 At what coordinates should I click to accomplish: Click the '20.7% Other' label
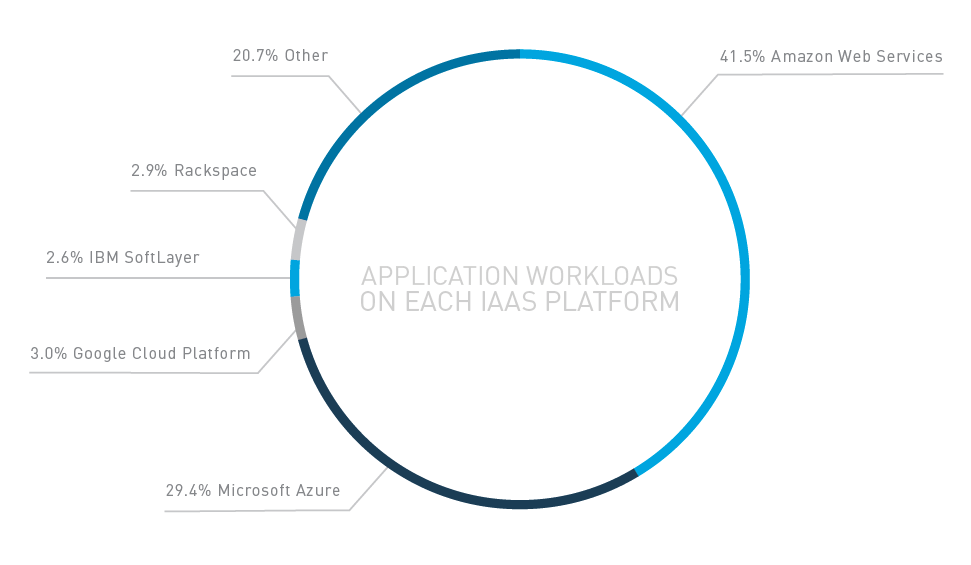pyautogui.click(x=281, y=56)
